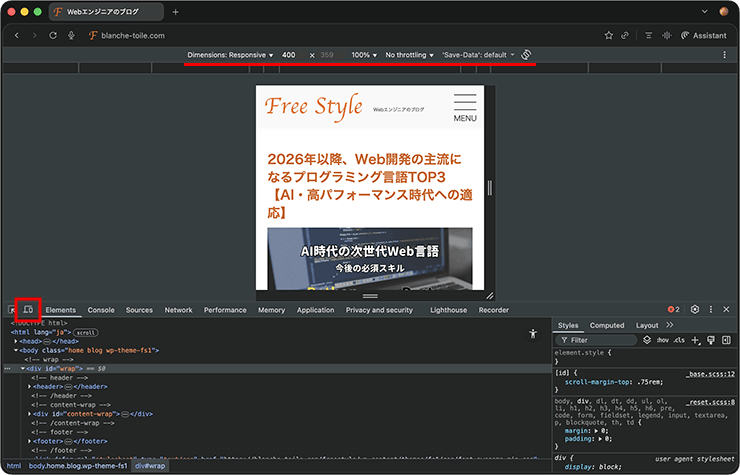
Task: Expand the header element node
Action: pos(30,387)
